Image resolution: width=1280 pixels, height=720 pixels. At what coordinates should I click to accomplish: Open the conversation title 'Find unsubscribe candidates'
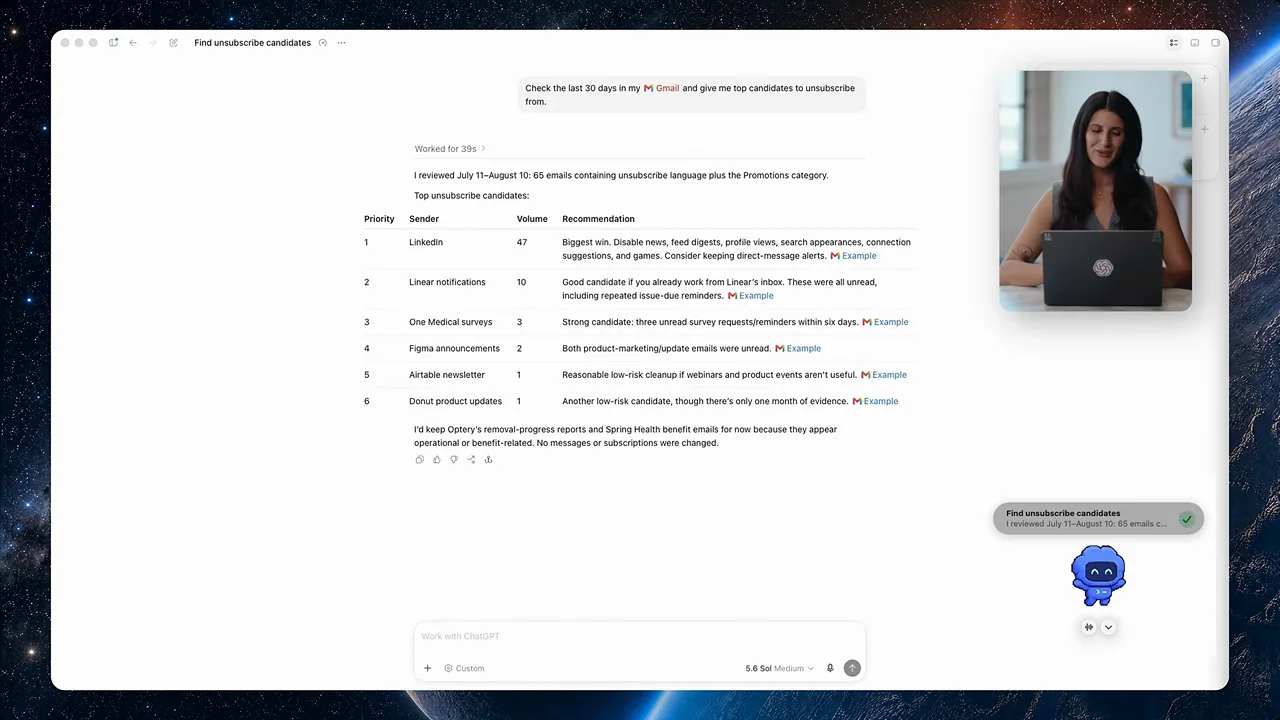[252, 43]
